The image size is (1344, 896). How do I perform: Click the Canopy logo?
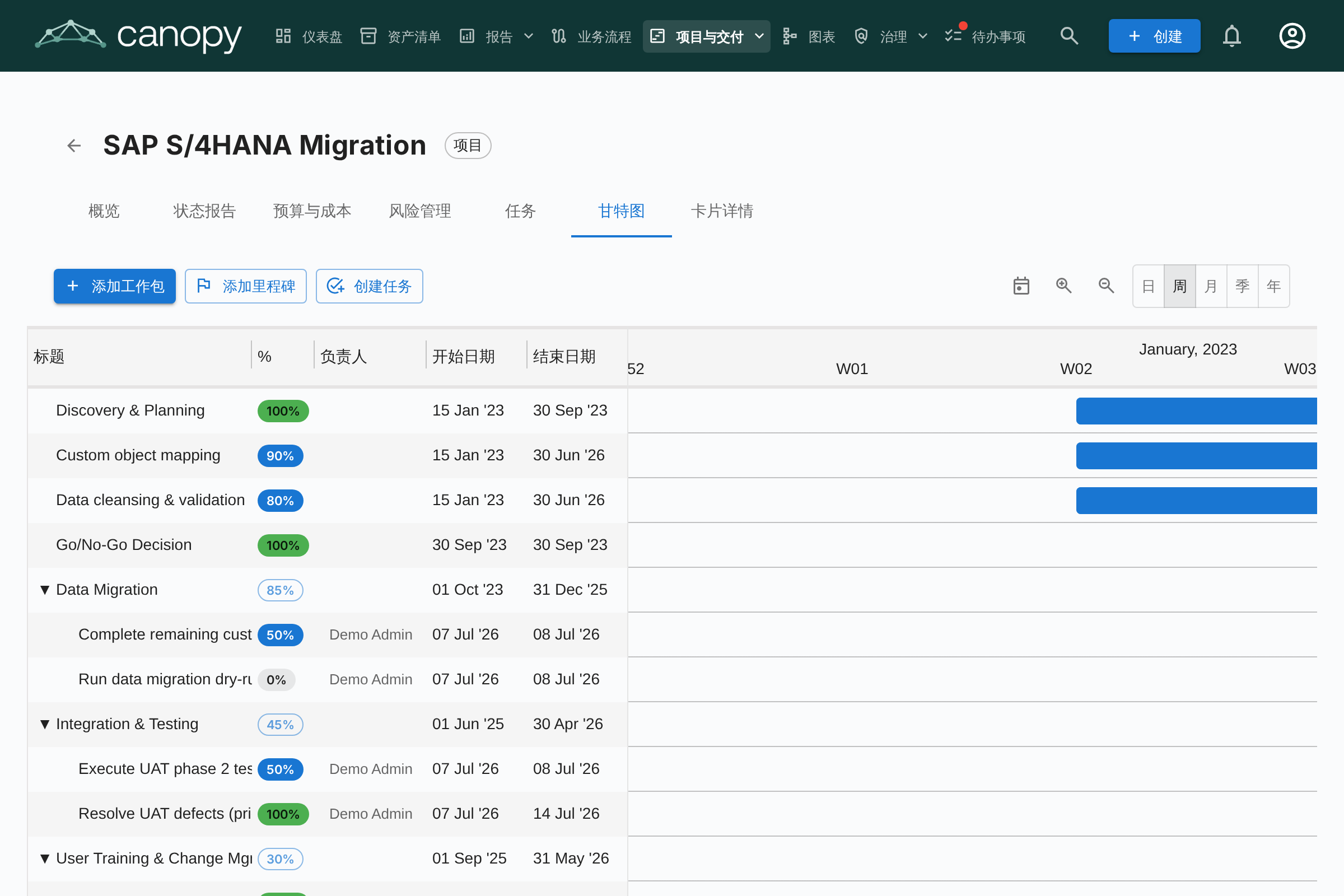tap(138, 35)
